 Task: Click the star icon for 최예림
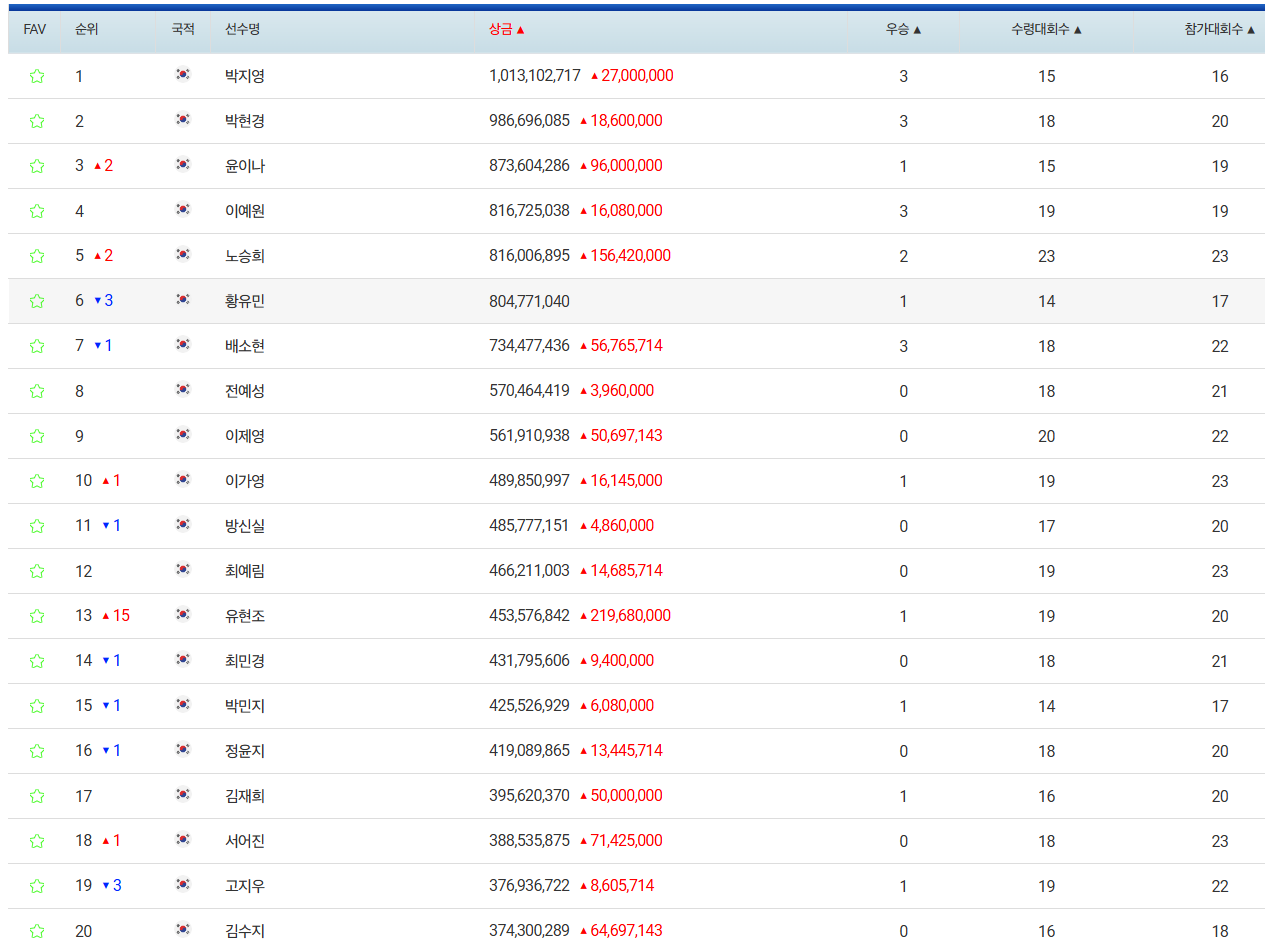37,571
